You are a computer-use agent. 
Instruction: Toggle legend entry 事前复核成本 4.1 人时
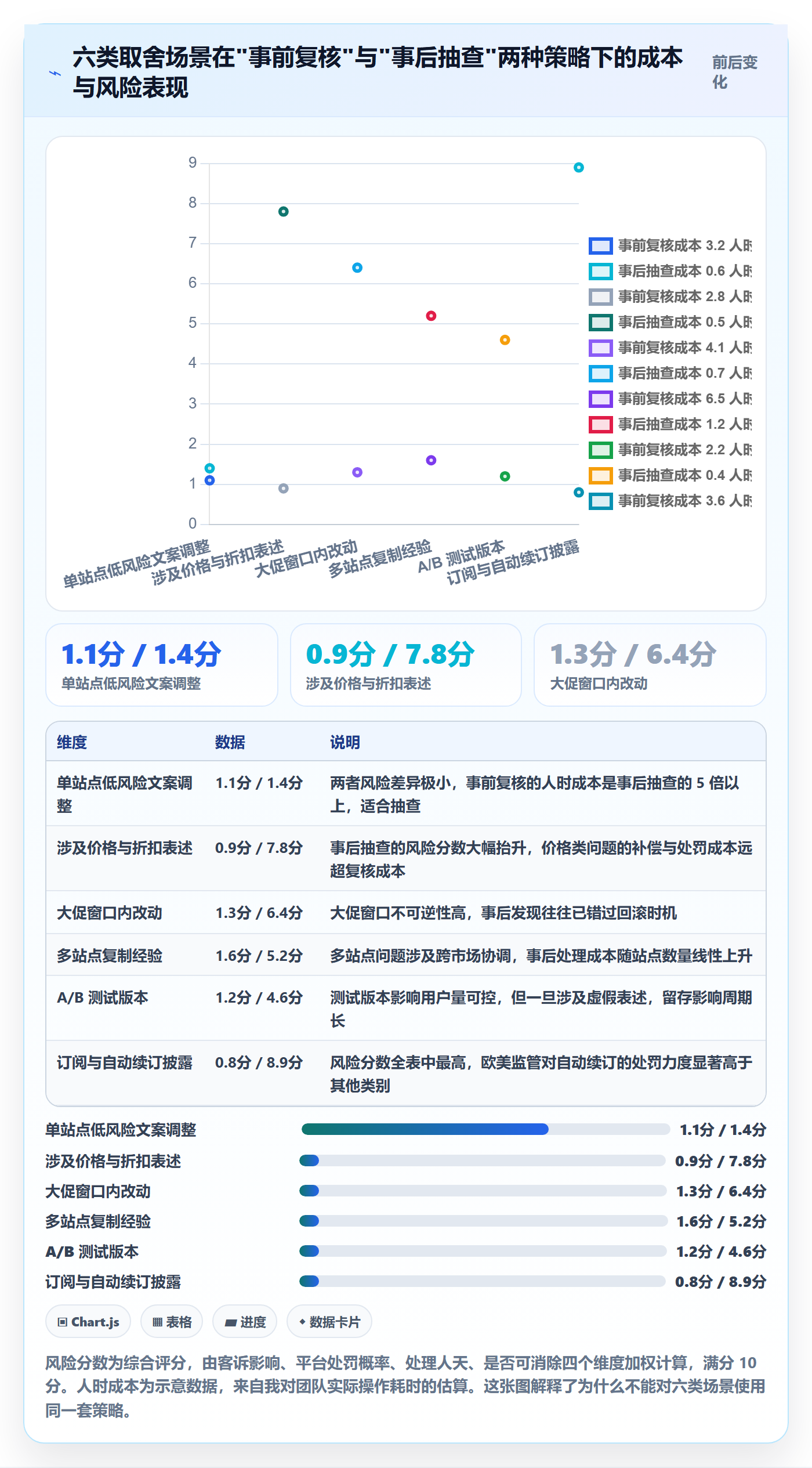(670, 348)
